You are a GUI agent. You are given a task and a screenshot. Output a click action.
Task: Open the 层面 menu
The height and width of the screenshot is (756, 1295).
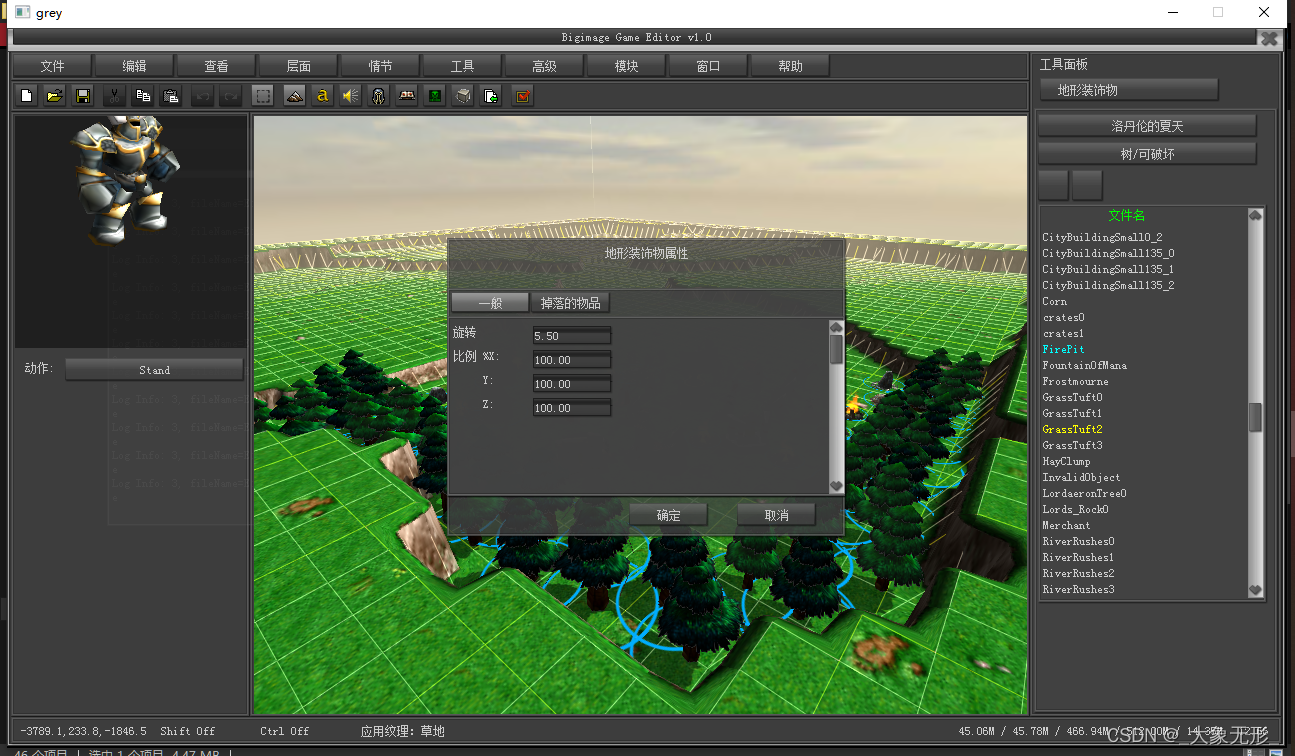tap(298, 66)
